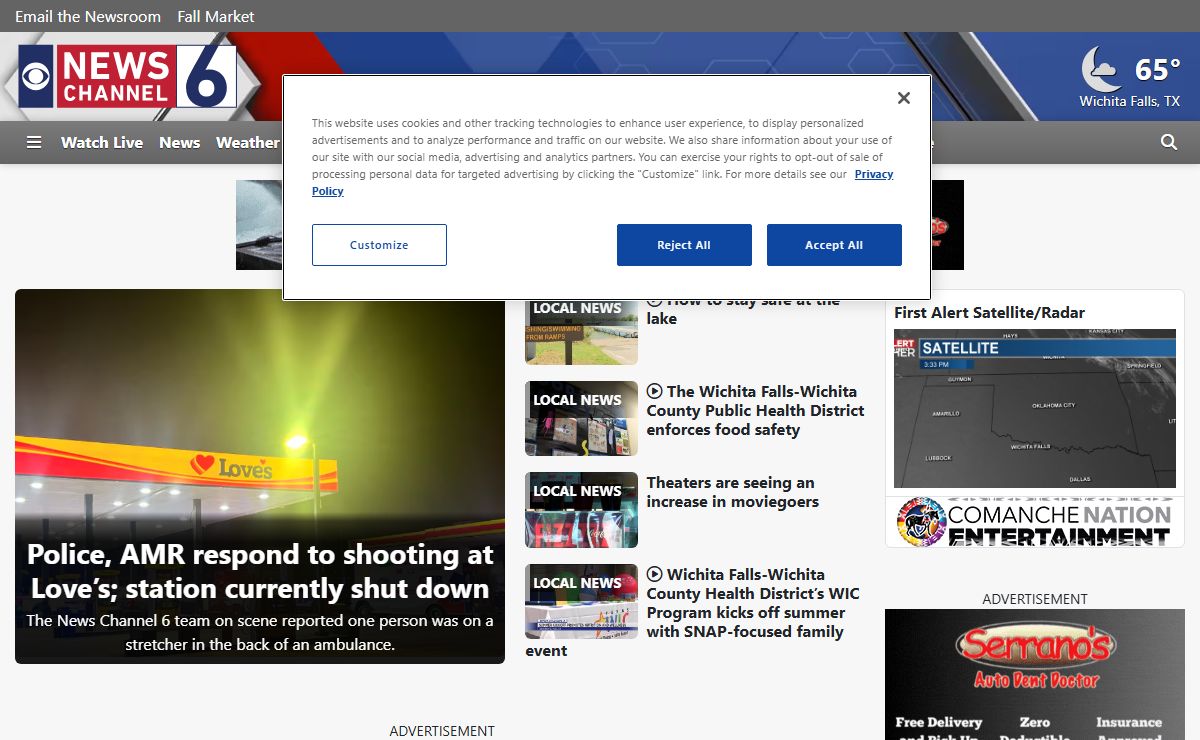
Task: Open the moon weather icon forecast
Action: (x=1102, y=69)
